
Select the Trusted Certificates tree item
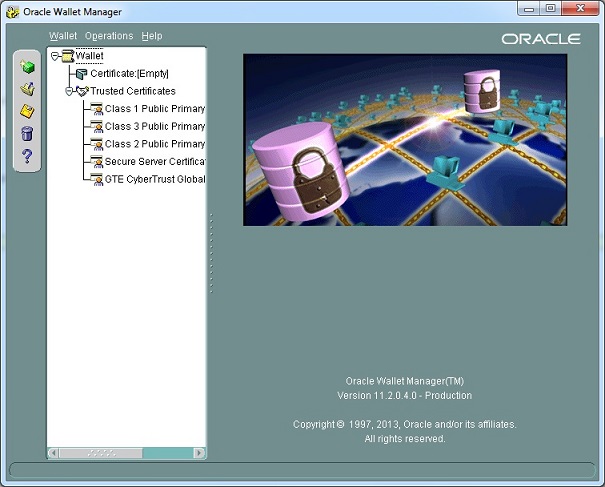(133, 91)
